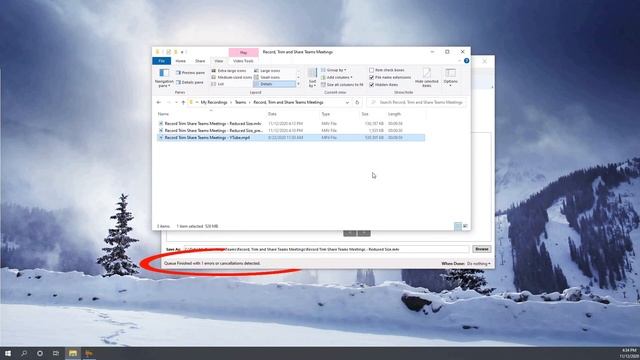Select Details layout option
The height and width of the screenshot is (360, 640).
pyautogui.click(x=274, y=84)
